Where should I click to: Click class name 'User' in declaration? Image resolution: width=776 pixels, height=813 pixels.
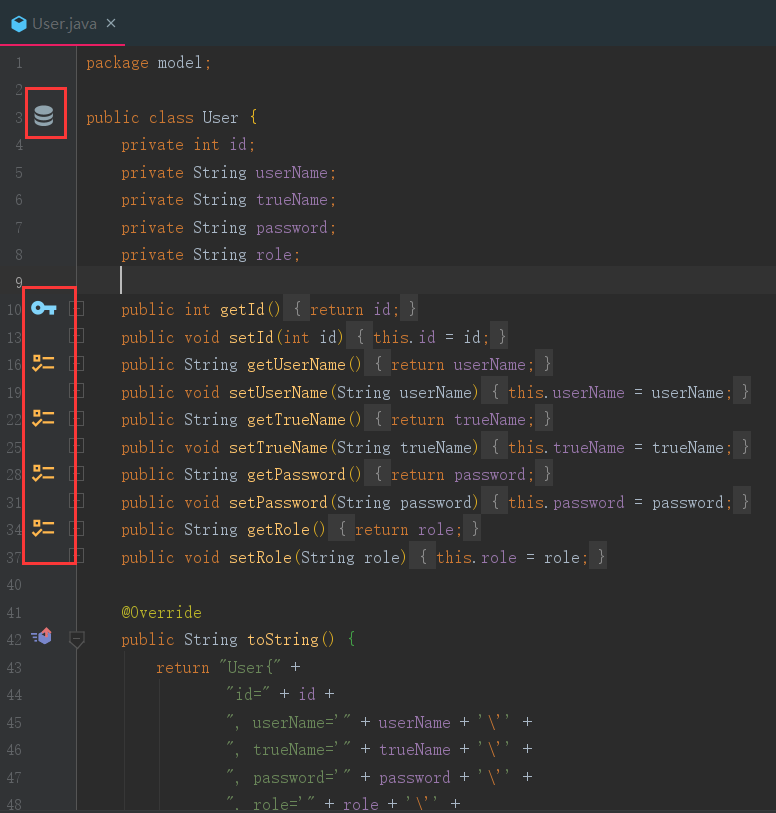pyautogui.click(x=220, y=118)
